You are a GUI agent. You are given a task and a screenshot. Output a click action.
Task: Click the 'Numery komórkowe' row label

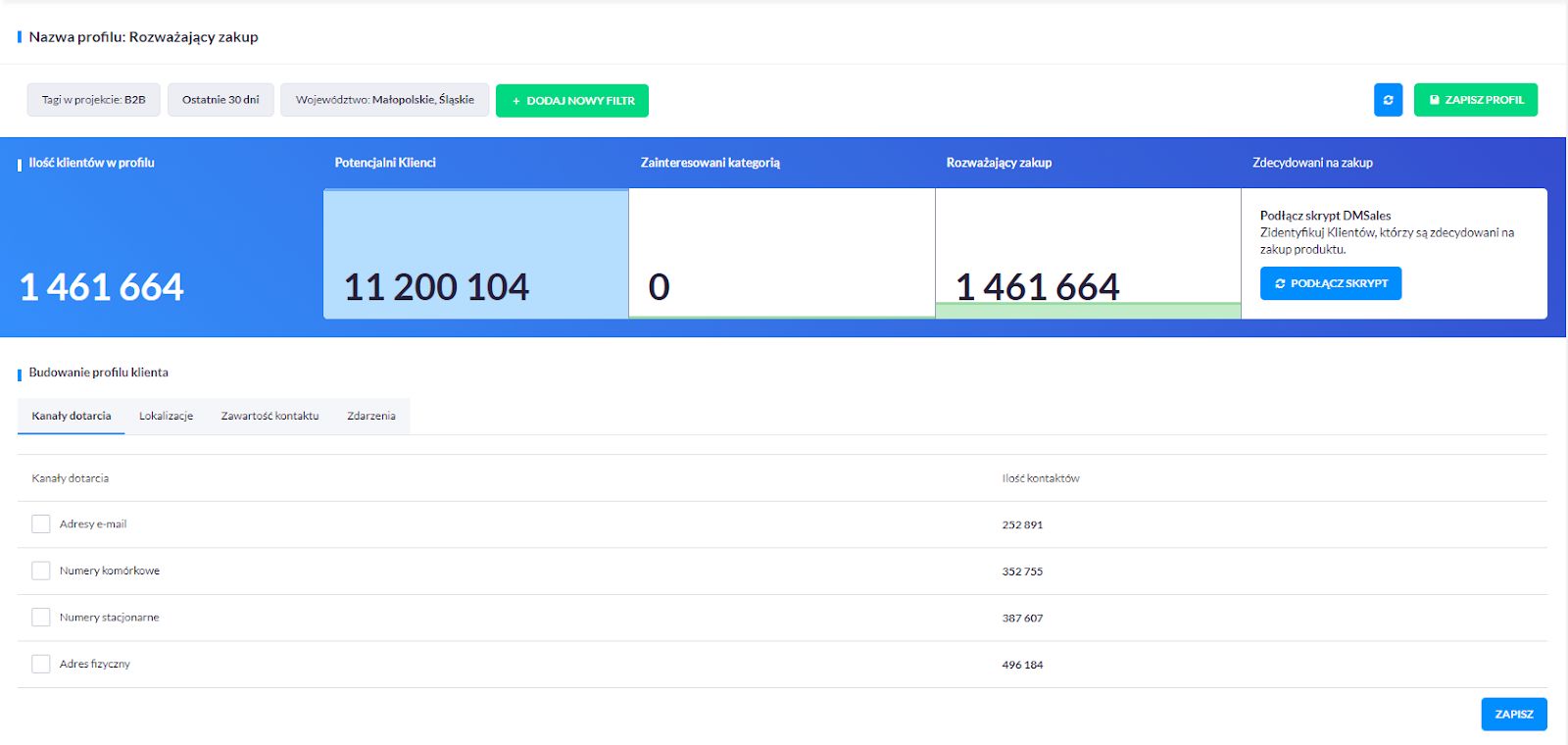[110, 571]
